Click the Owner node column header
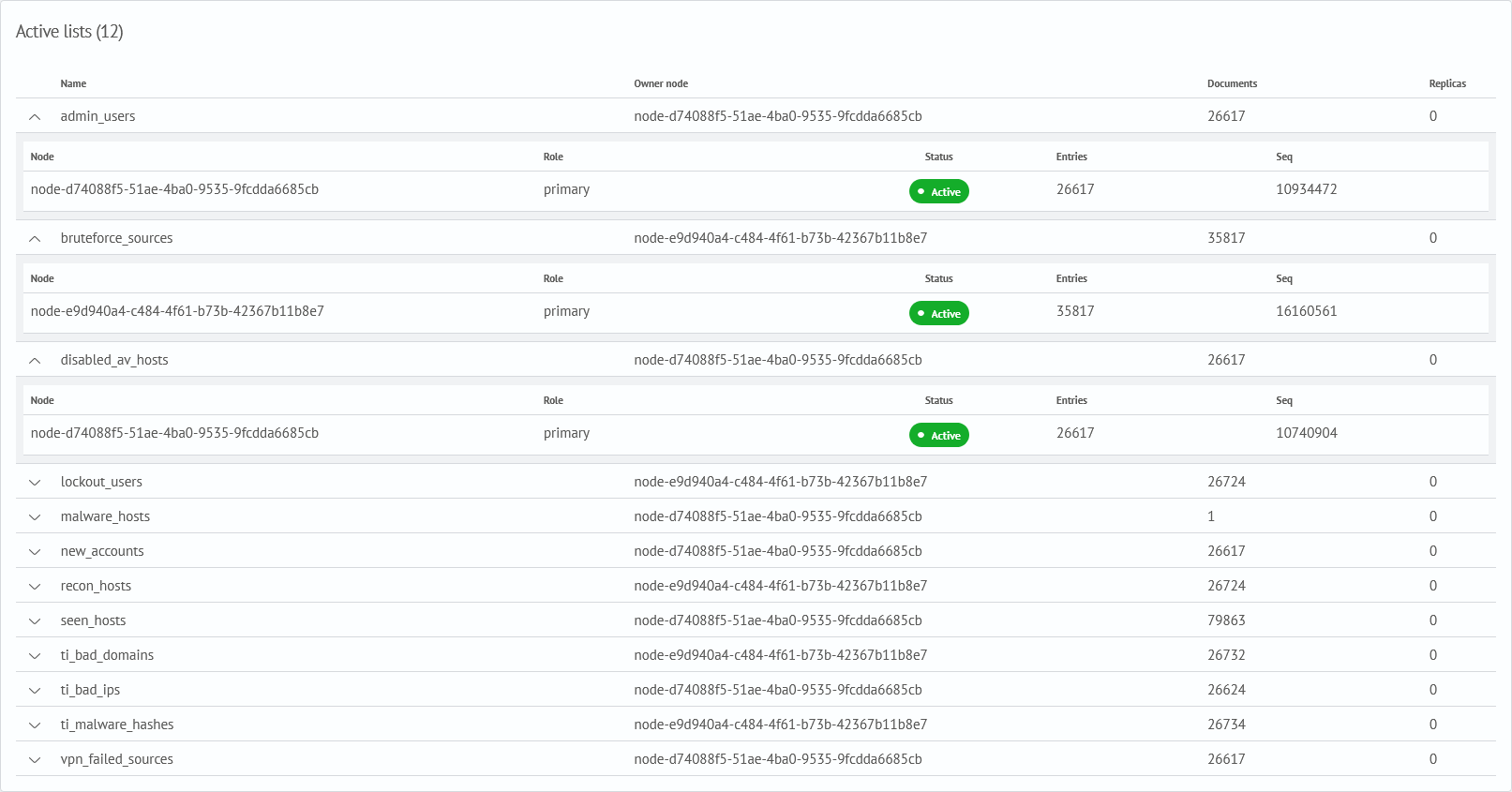Screen dimensions: 1512x792 coord(661,83)
